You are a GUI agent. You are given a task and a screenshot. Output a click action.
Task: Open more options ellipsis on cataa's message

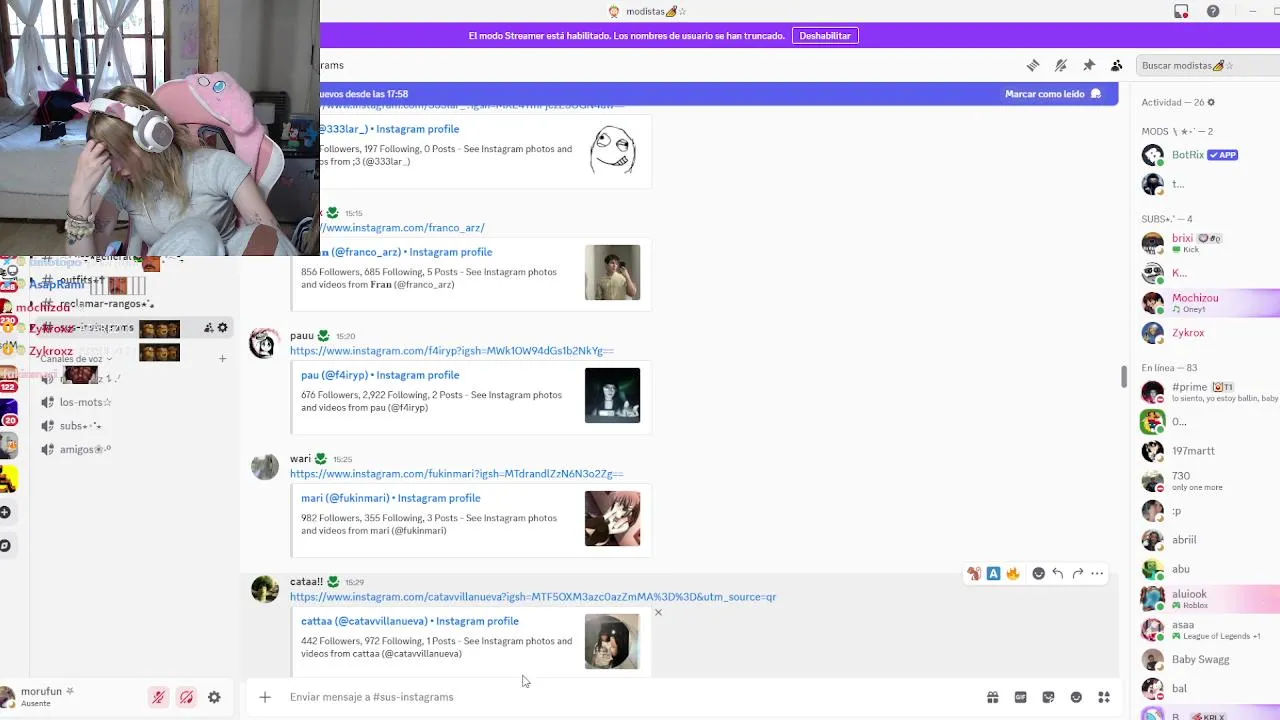pyautogui.click(x=1097, y=574)
